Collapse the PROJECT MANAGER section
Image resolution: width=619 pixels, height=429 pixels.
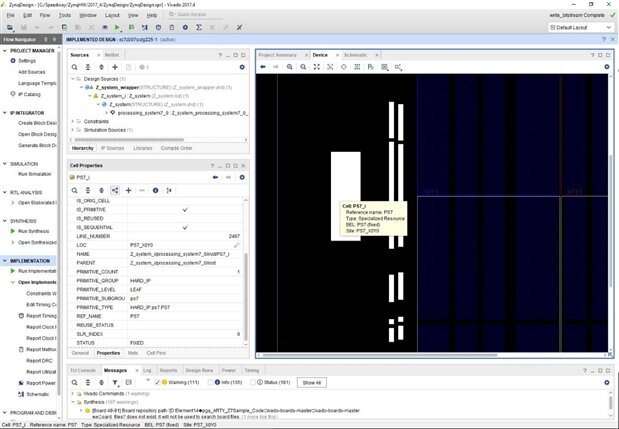(5, 51)
